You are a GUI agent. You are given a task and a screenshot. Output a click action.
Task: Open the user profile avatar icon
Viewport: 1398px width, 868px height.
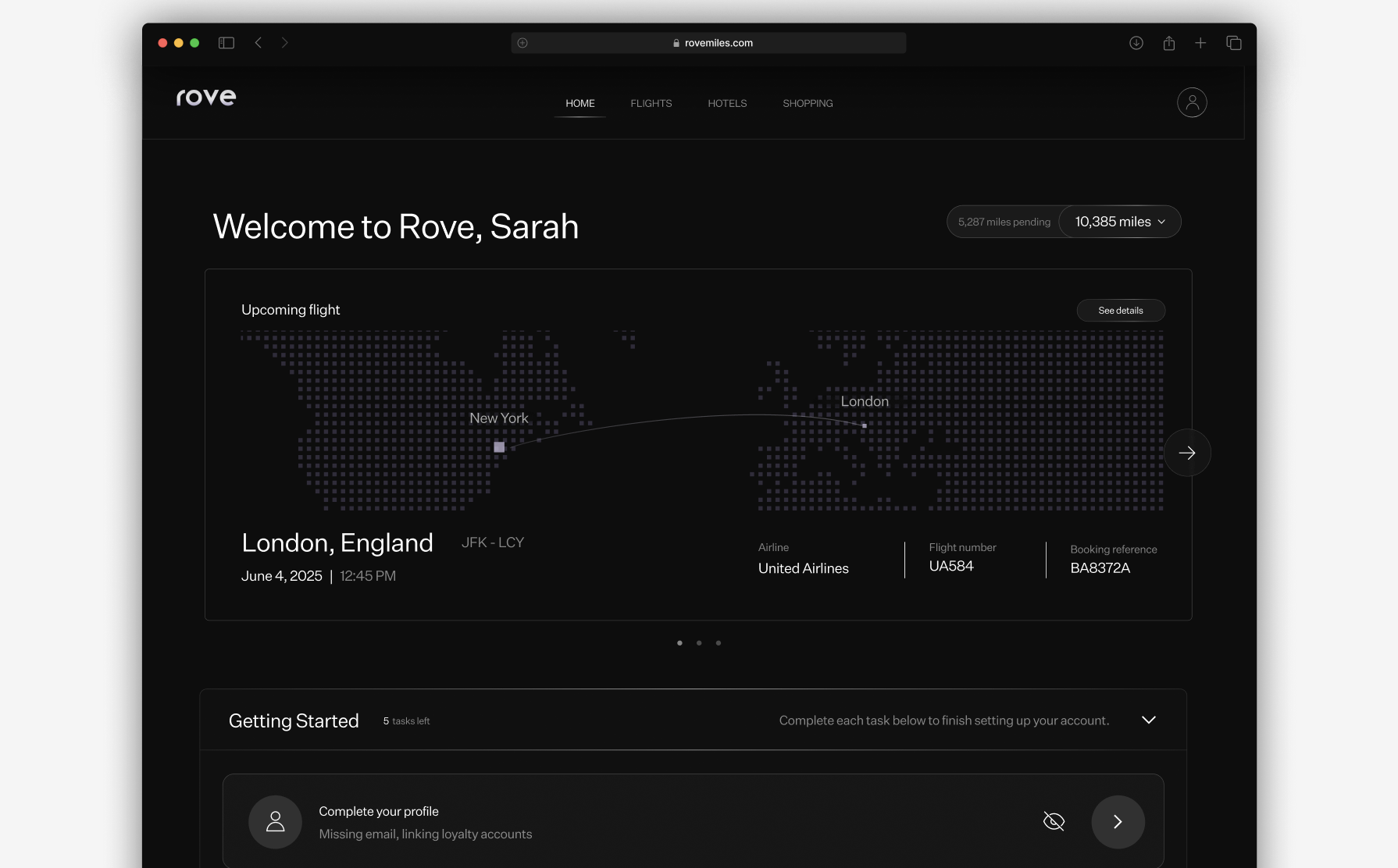1192,102
